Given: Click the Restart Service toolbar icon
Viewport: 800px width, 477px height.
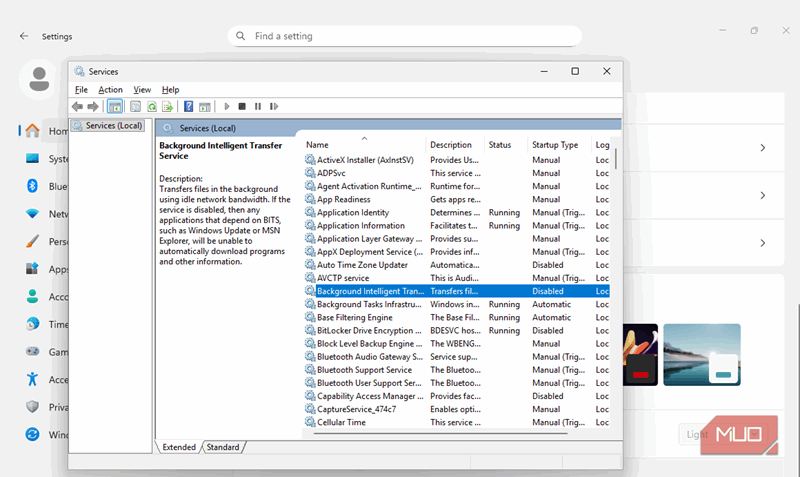Looking at the screenshot, I should point(273,106).
